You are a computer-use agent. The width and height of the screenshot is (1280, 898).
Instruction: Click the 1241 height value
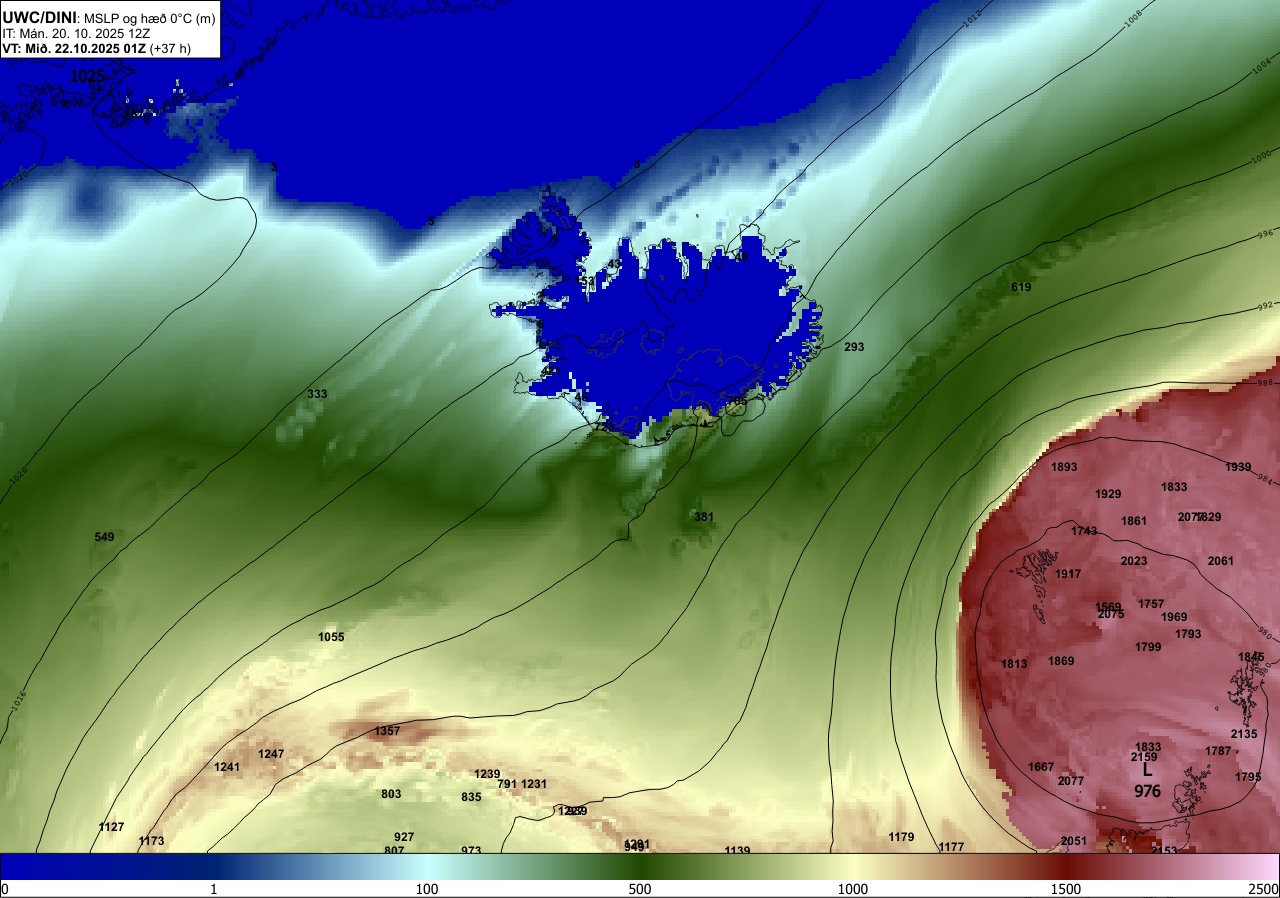click(x=227, y=767)
